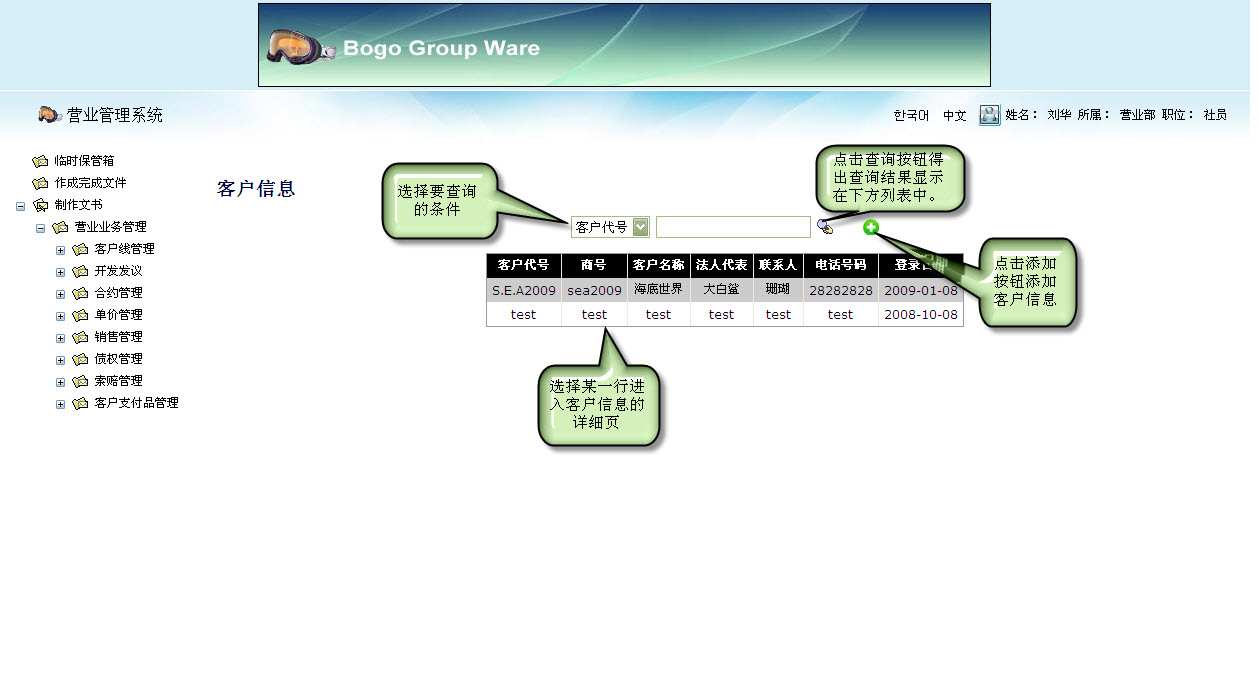Click the folder icon beside 合约管理
This screenshot has width=1259, height=692.
[x=81, y=293]
